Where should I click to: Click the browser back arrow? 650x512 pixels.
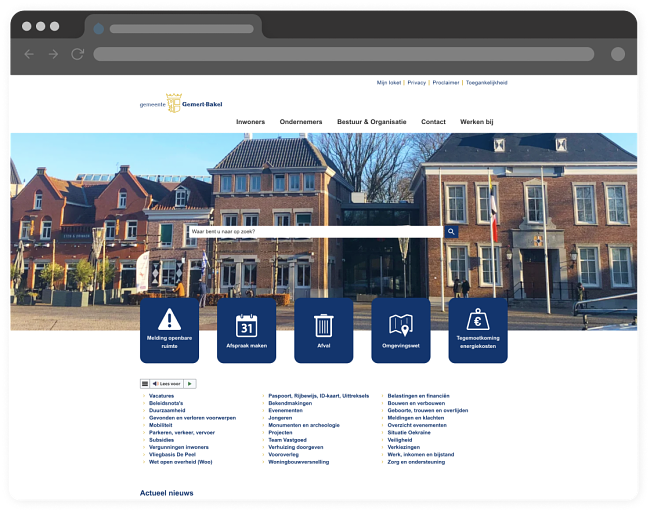(x=29, y=54)
